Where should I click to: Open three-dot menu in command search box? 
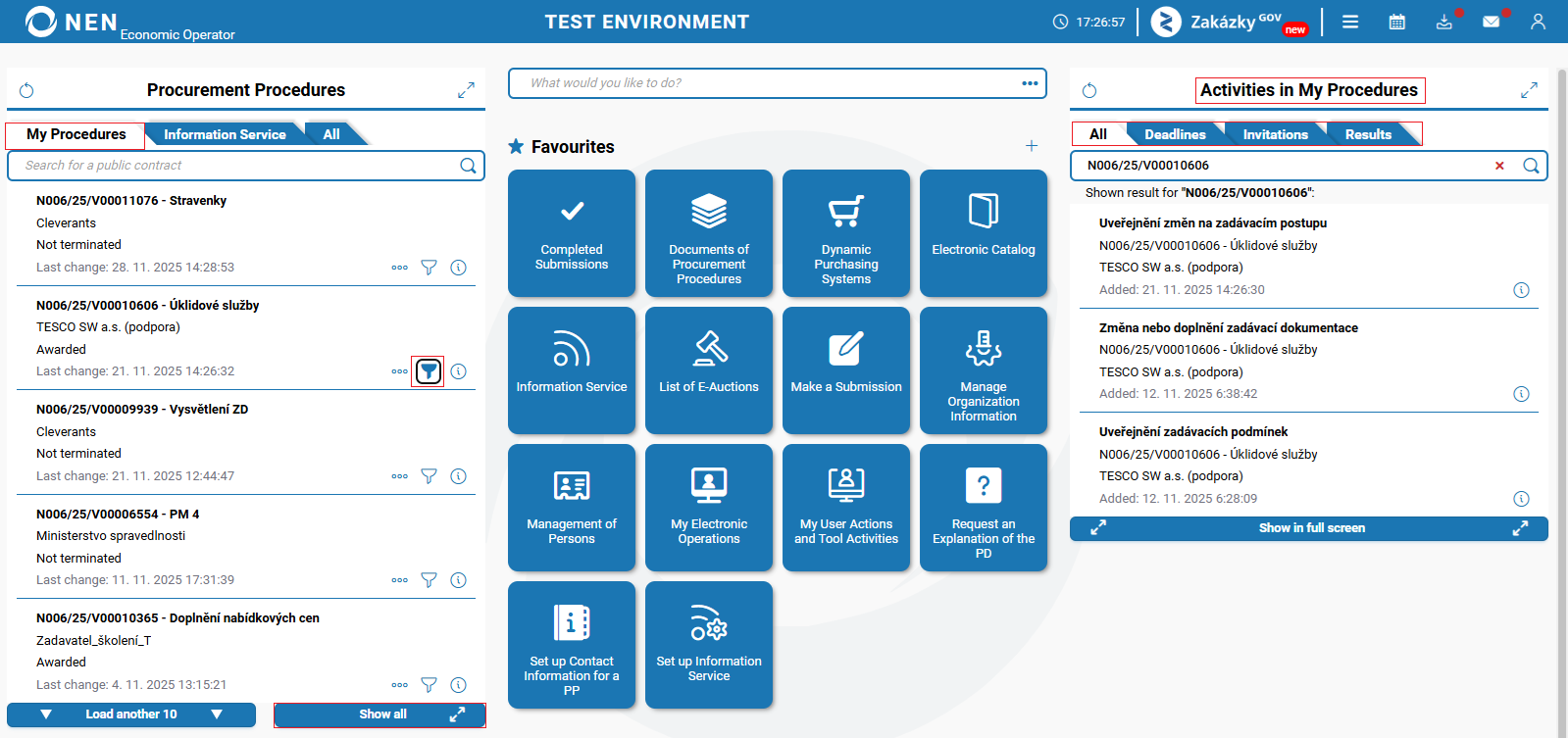1030,83
